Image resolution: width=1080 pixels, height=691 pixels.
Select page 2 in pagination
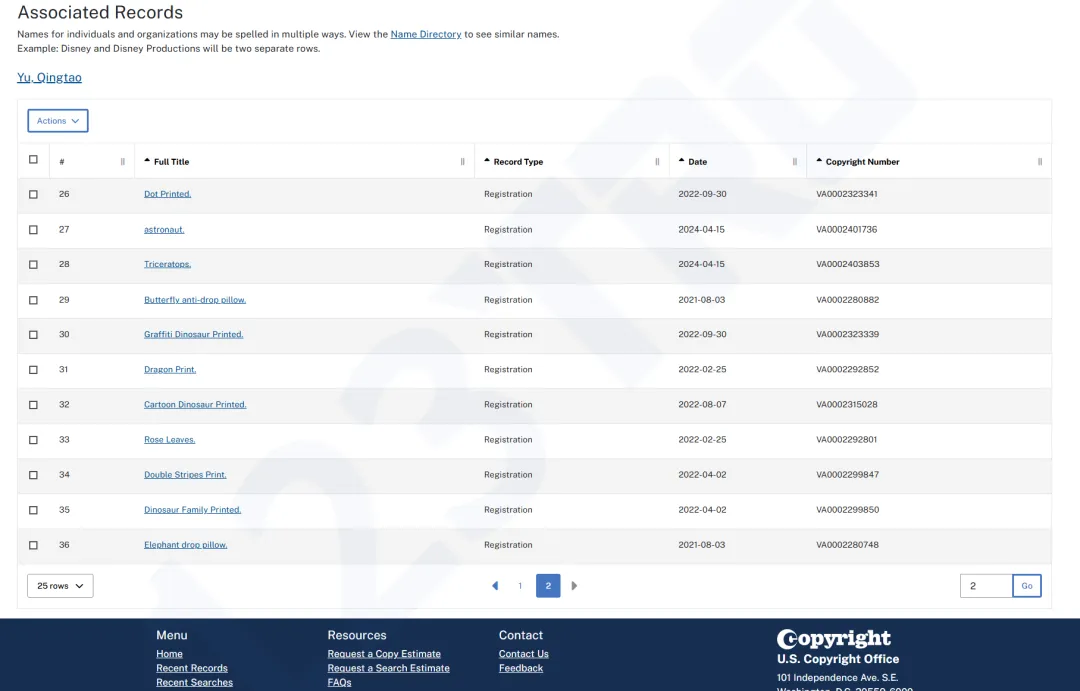tap(548, 586)
